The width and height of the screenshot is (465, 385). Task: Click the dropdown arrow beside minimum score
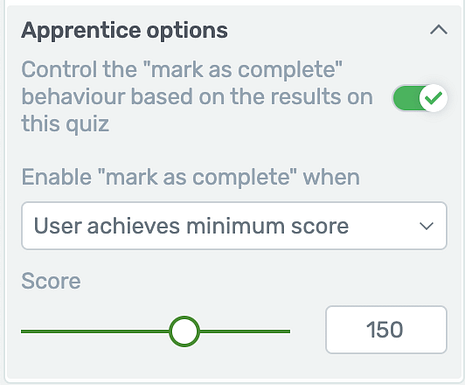tap(426, 226)
